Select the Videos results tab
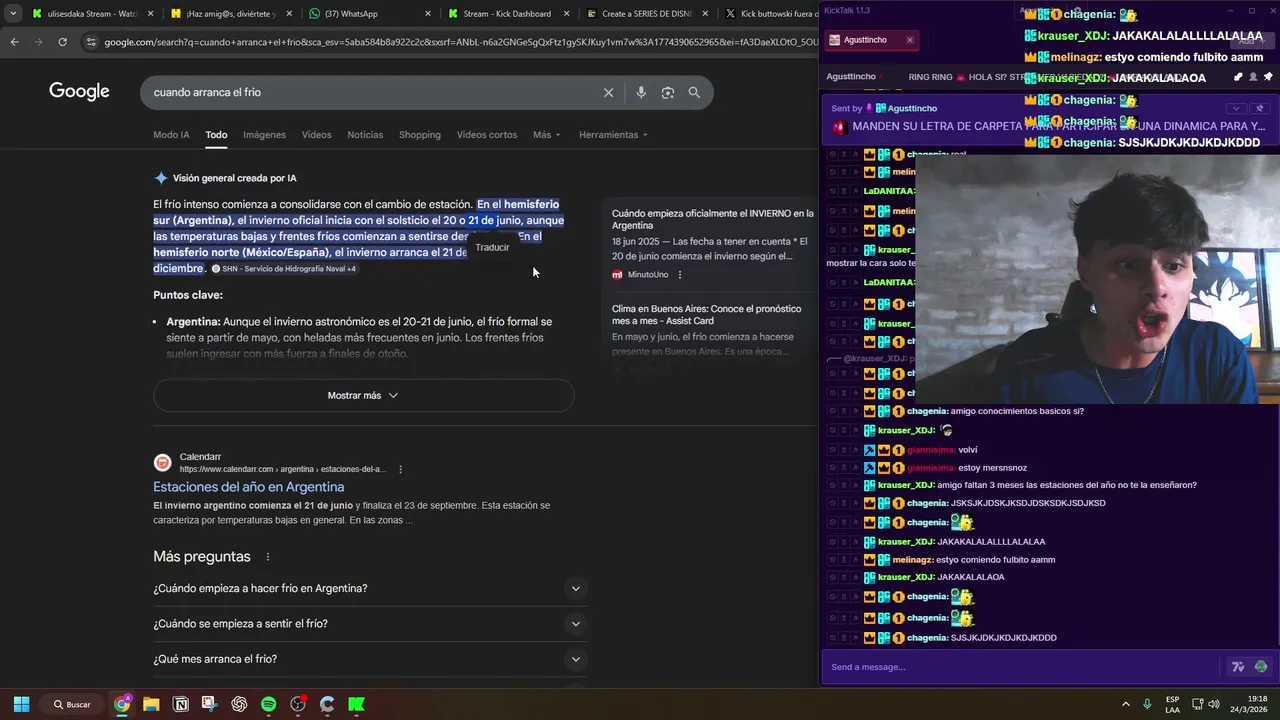1280x720 pixels. tap(316, 135)
